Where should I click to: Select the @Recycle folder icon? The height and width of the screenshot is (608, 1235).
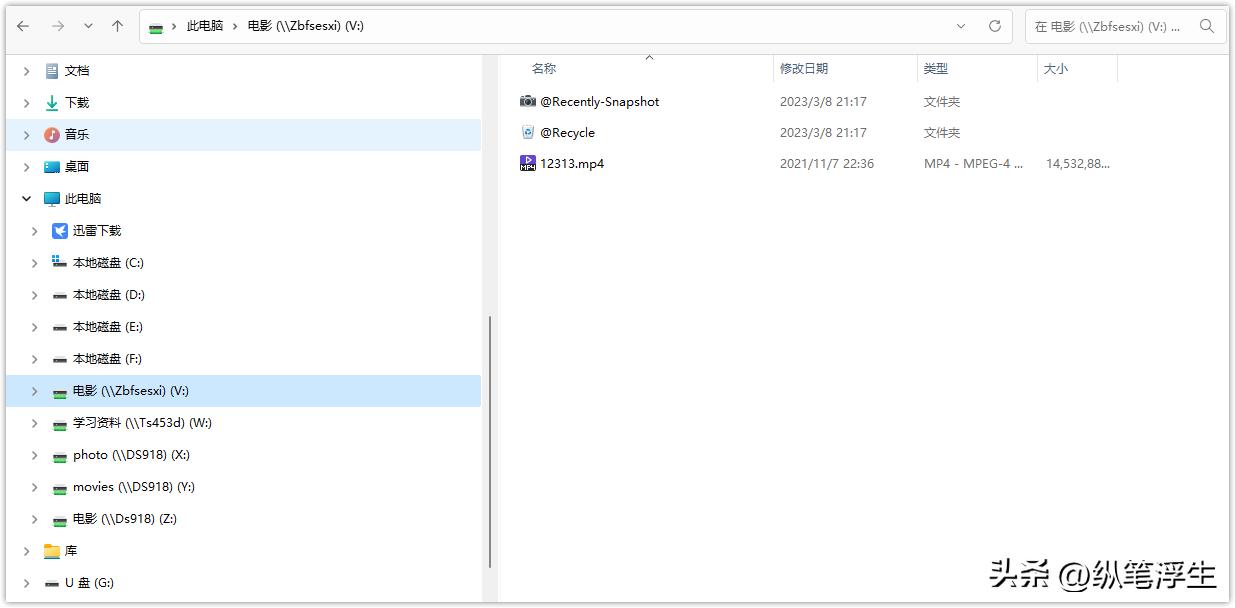tap(528, 132)
